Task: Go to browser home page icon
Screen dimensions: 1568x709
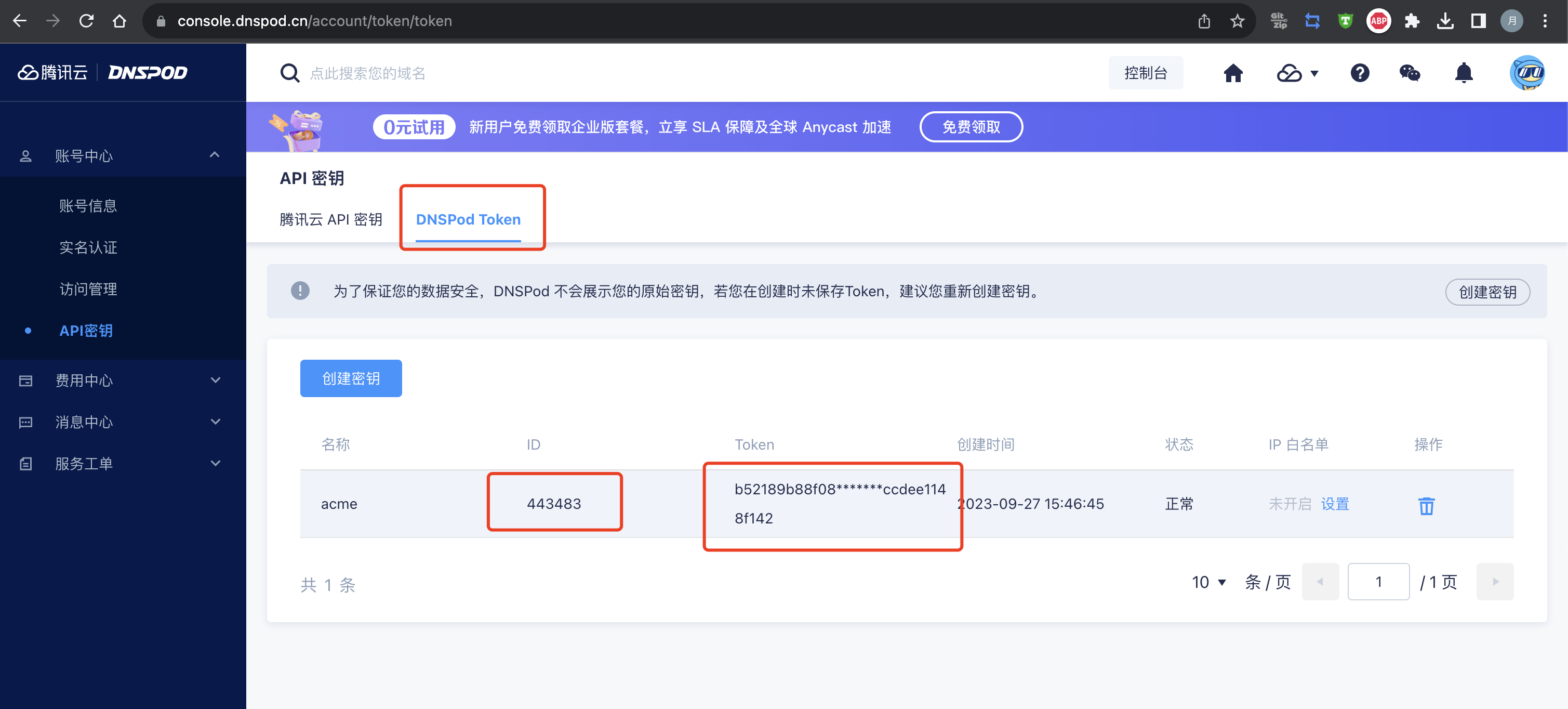Action: coord(119,21)
